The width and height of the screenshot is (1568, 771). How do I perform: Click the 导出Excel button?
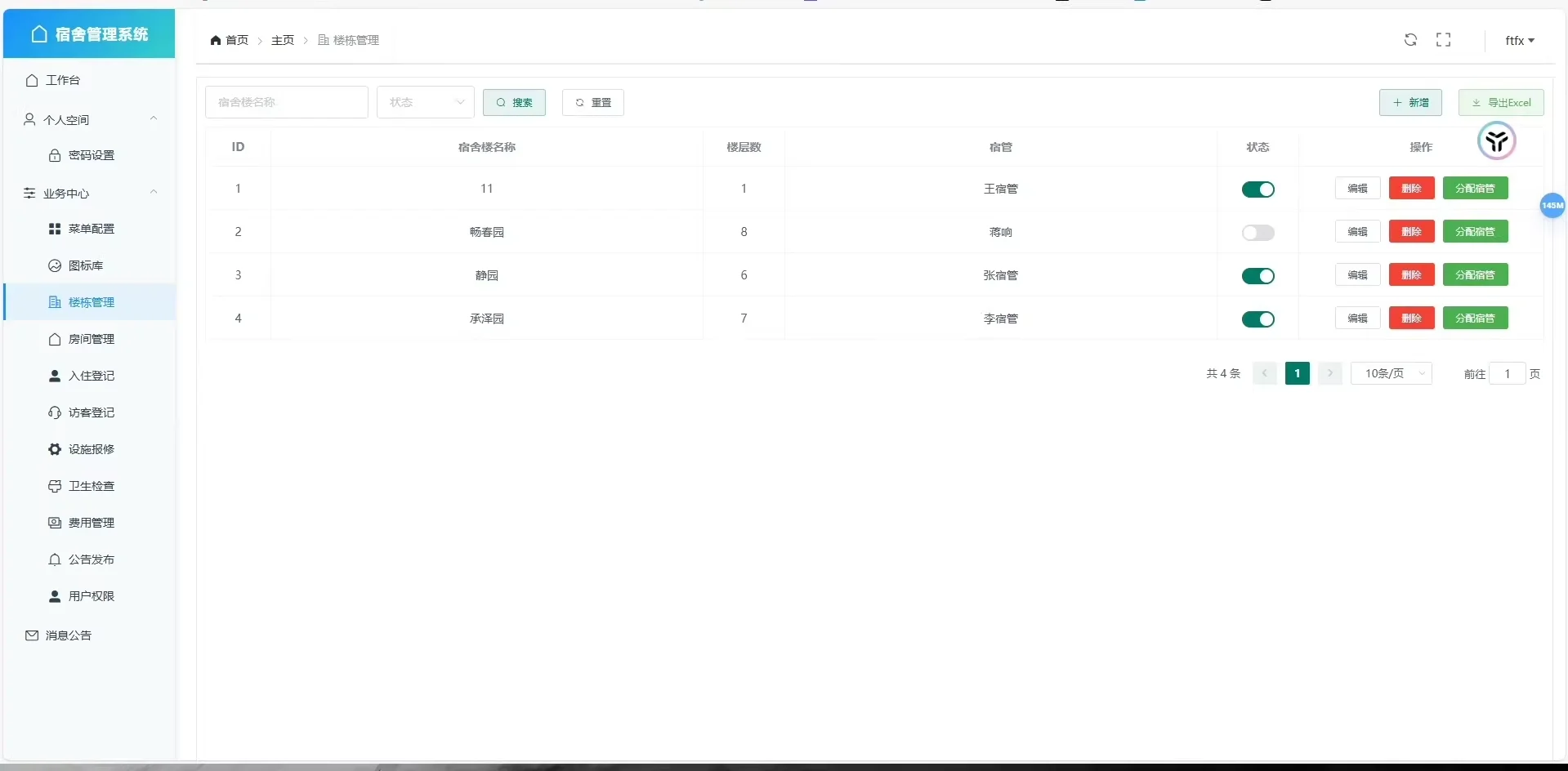[1500, 102]
